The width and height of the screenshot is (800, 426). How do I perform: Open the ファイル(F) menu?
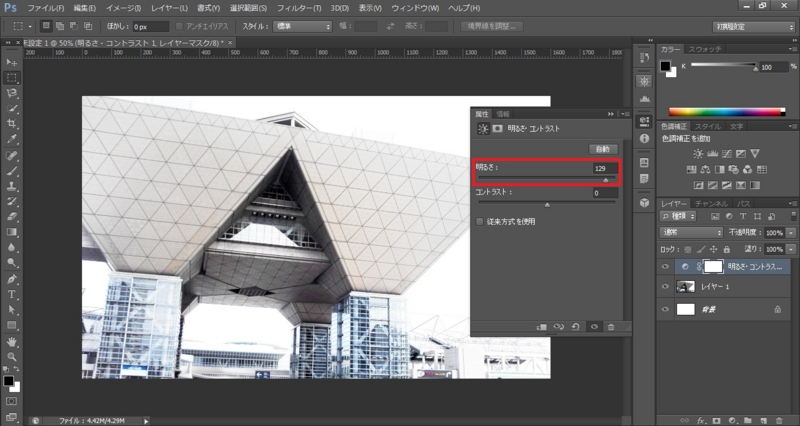point(45,8)
